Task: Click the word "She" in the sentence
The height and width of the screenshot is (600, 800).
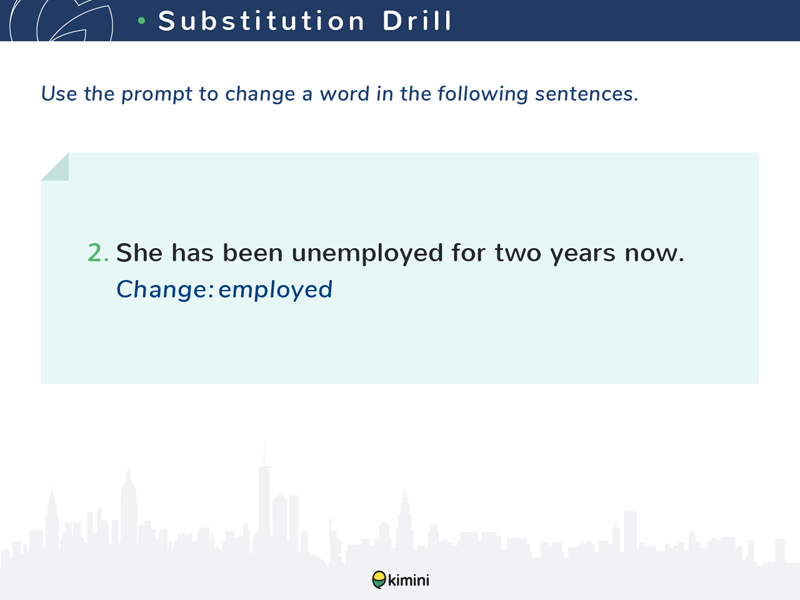Action: click(x=137, y=254)
